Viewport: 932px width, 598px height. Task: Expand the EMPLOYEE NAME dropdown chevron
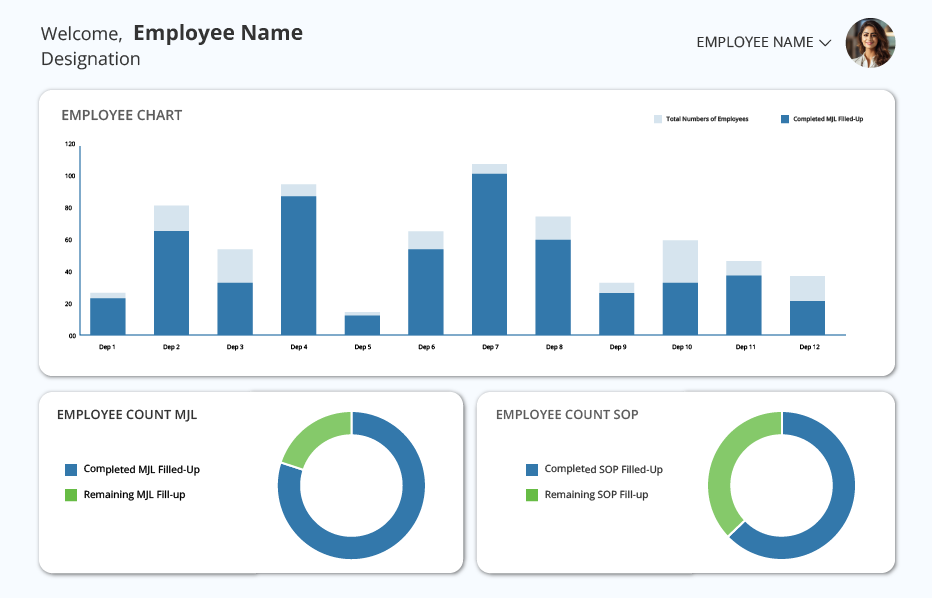pyautogui.click(x=825, y=43)
